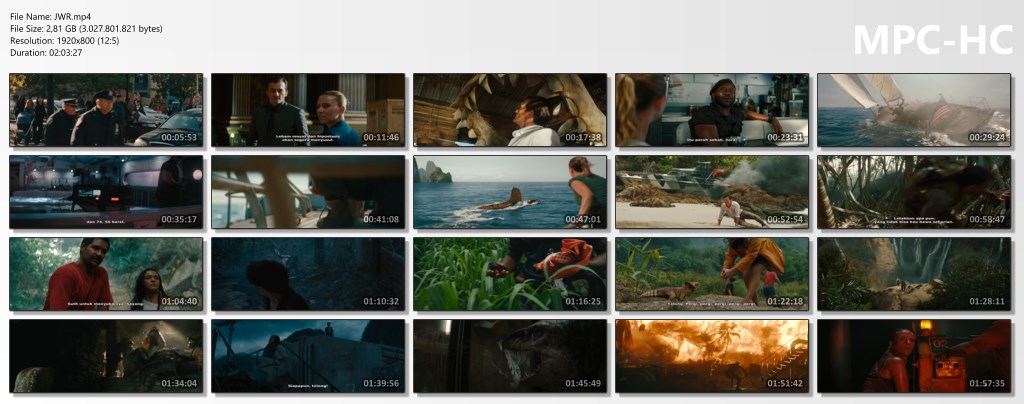Image resolution: width=1024 pixels, height=404 pixels.
Task: Select the small dinosaur thumbnail at 01:22:18
Action: [x=712, y=274]
